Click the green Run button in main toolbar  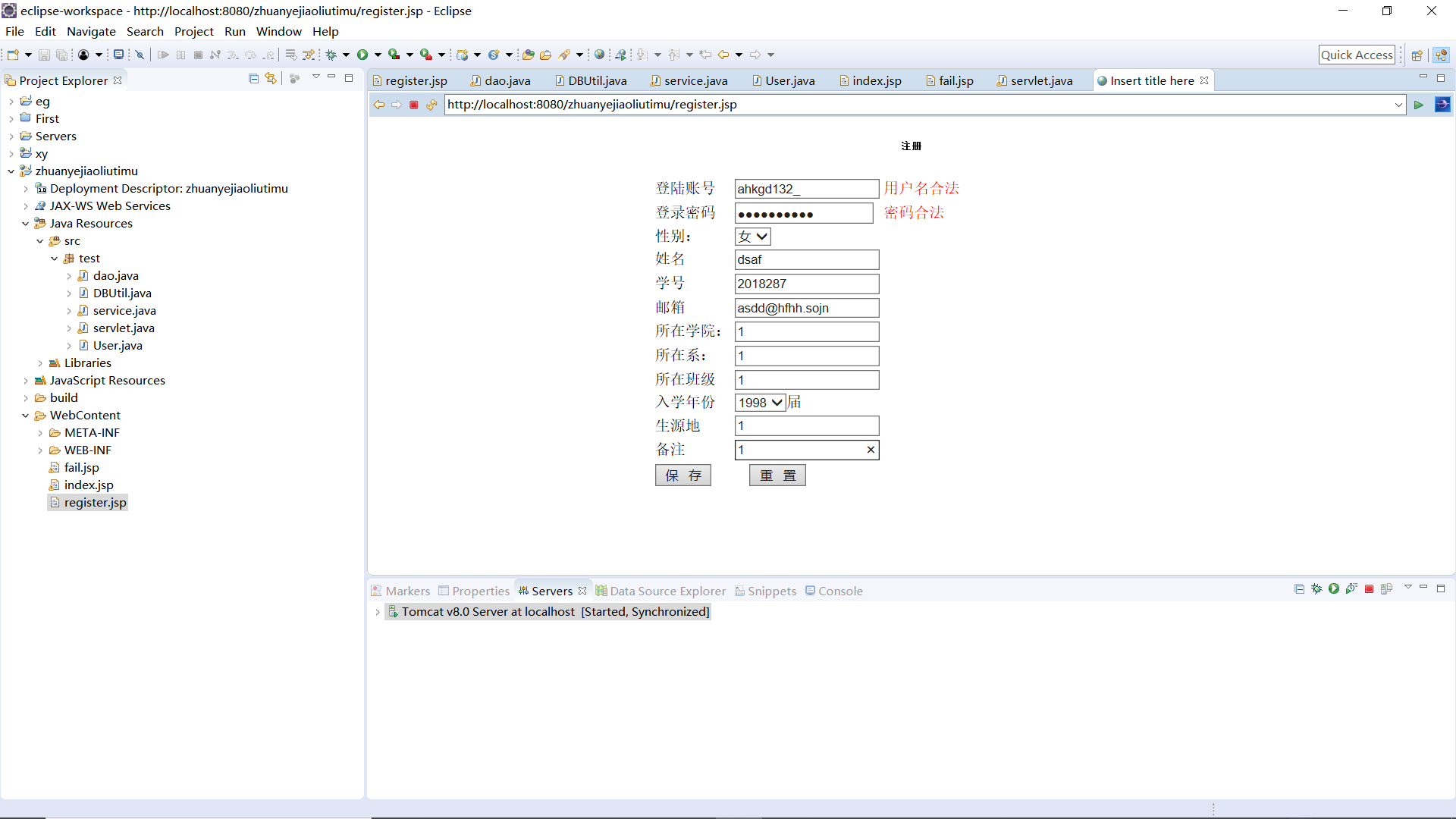[x=362, y=55]
